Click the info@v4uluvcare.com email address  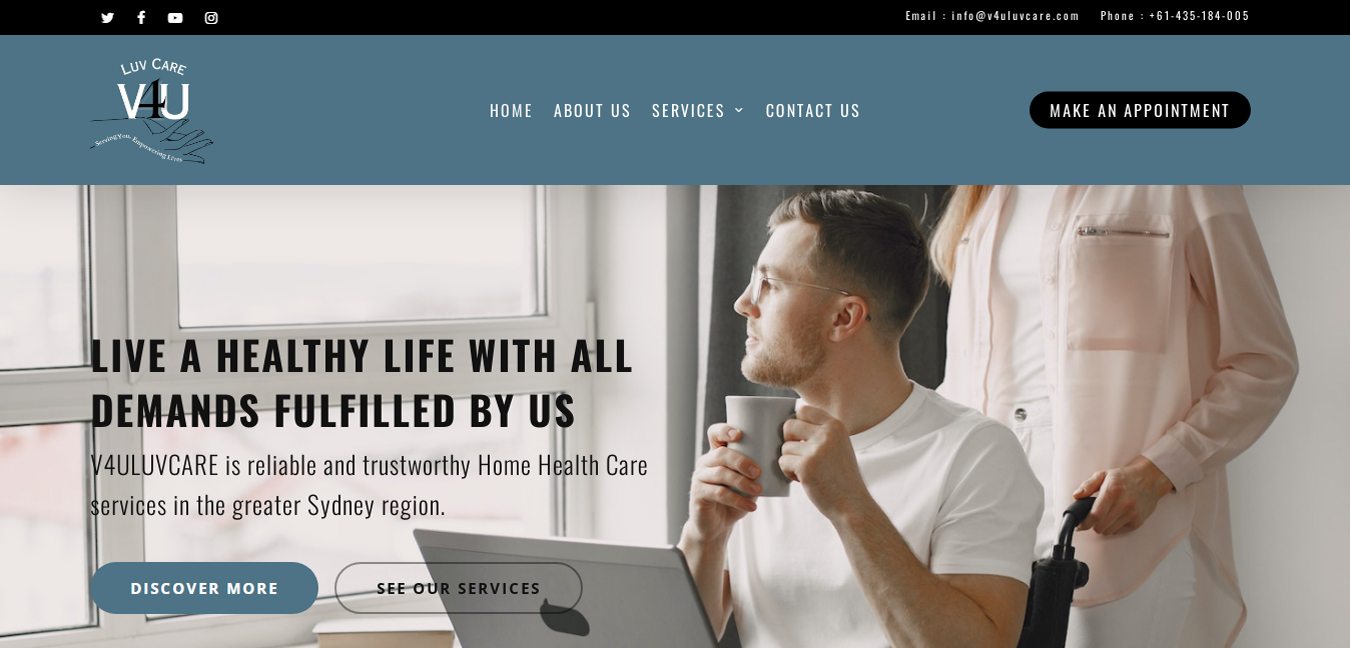pyautogui.click(x=1015, y=16)
